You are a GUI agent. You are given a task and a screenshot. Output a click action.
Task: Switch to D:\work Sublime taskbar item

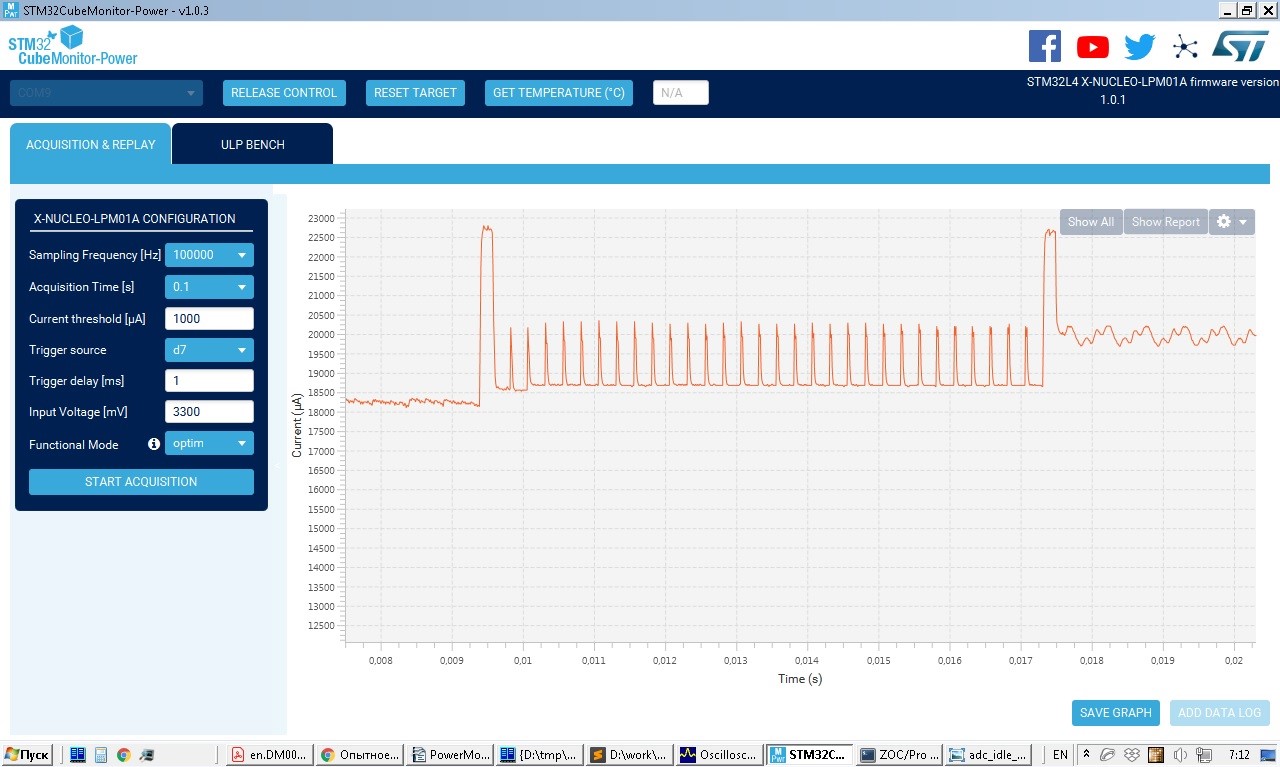click(x=629, y=755)
